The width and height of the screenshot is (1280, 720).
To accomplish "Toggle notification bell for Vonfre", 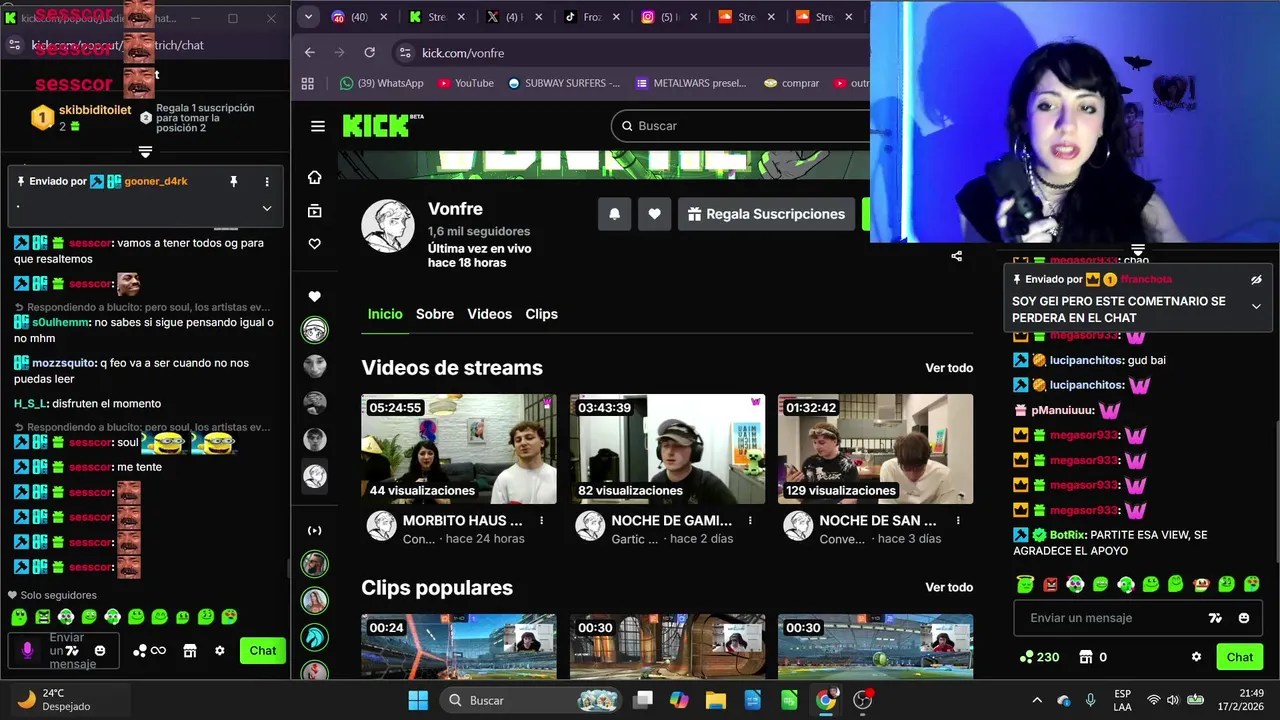I will 614,214.
